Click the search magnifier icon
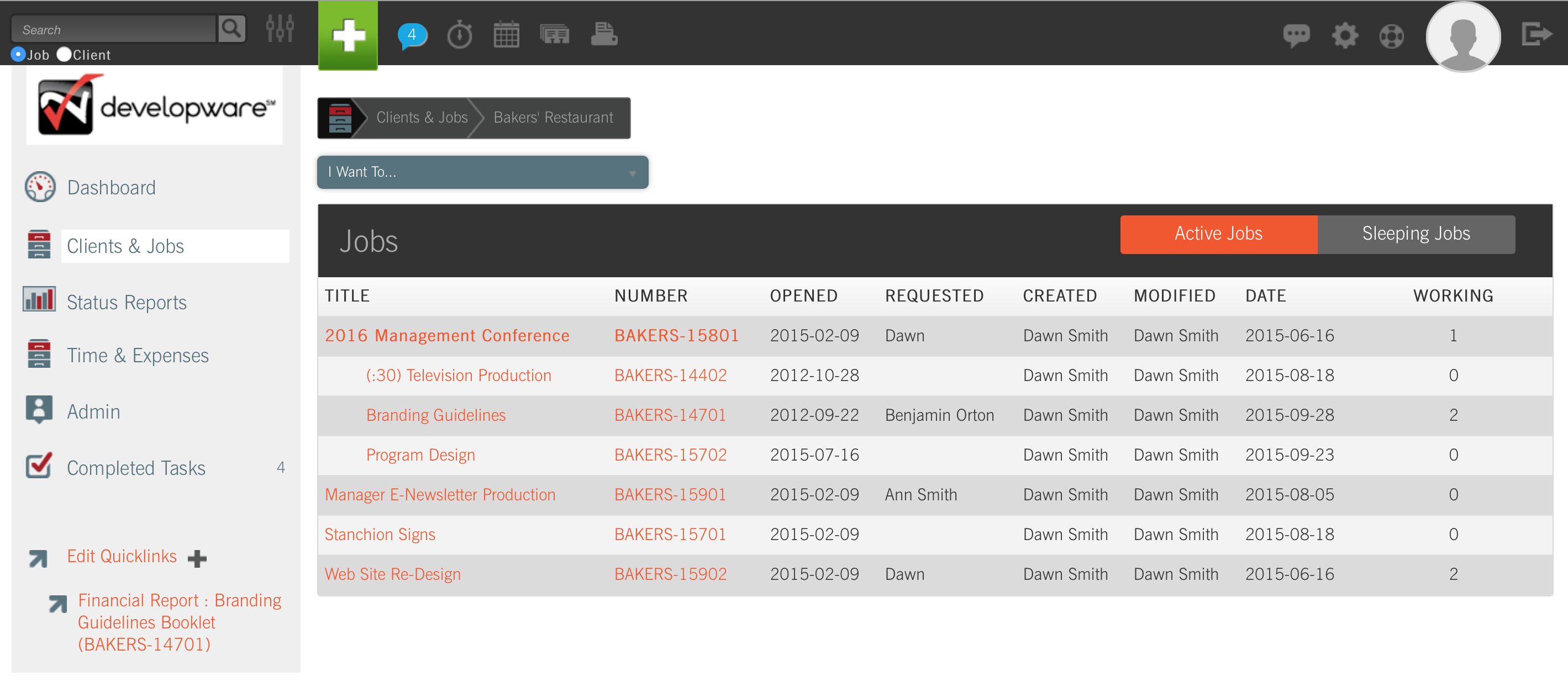 point(231,29)
